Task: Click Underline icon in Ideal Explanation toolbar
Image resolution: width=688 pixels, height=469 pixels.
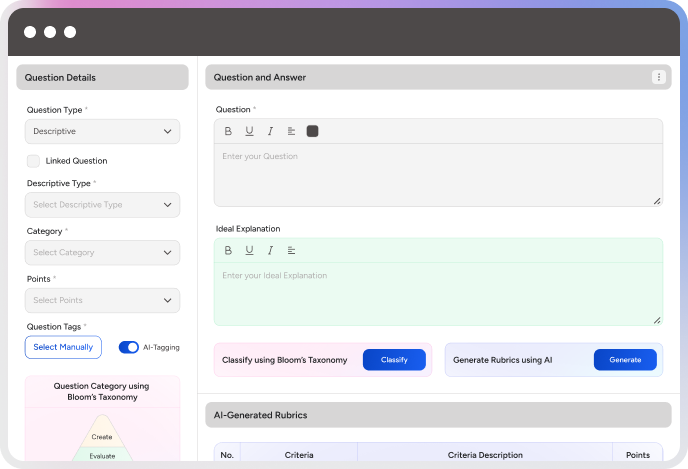Action: coord(249,250)
